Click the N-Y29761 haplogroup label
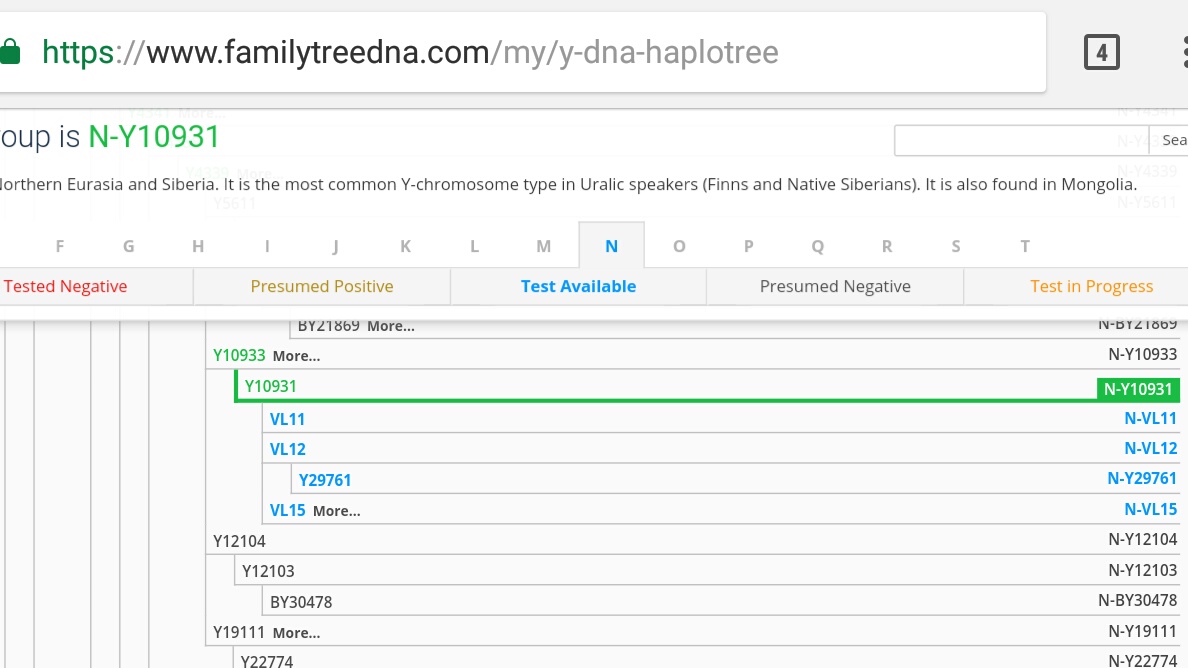 coord(1142,479)
